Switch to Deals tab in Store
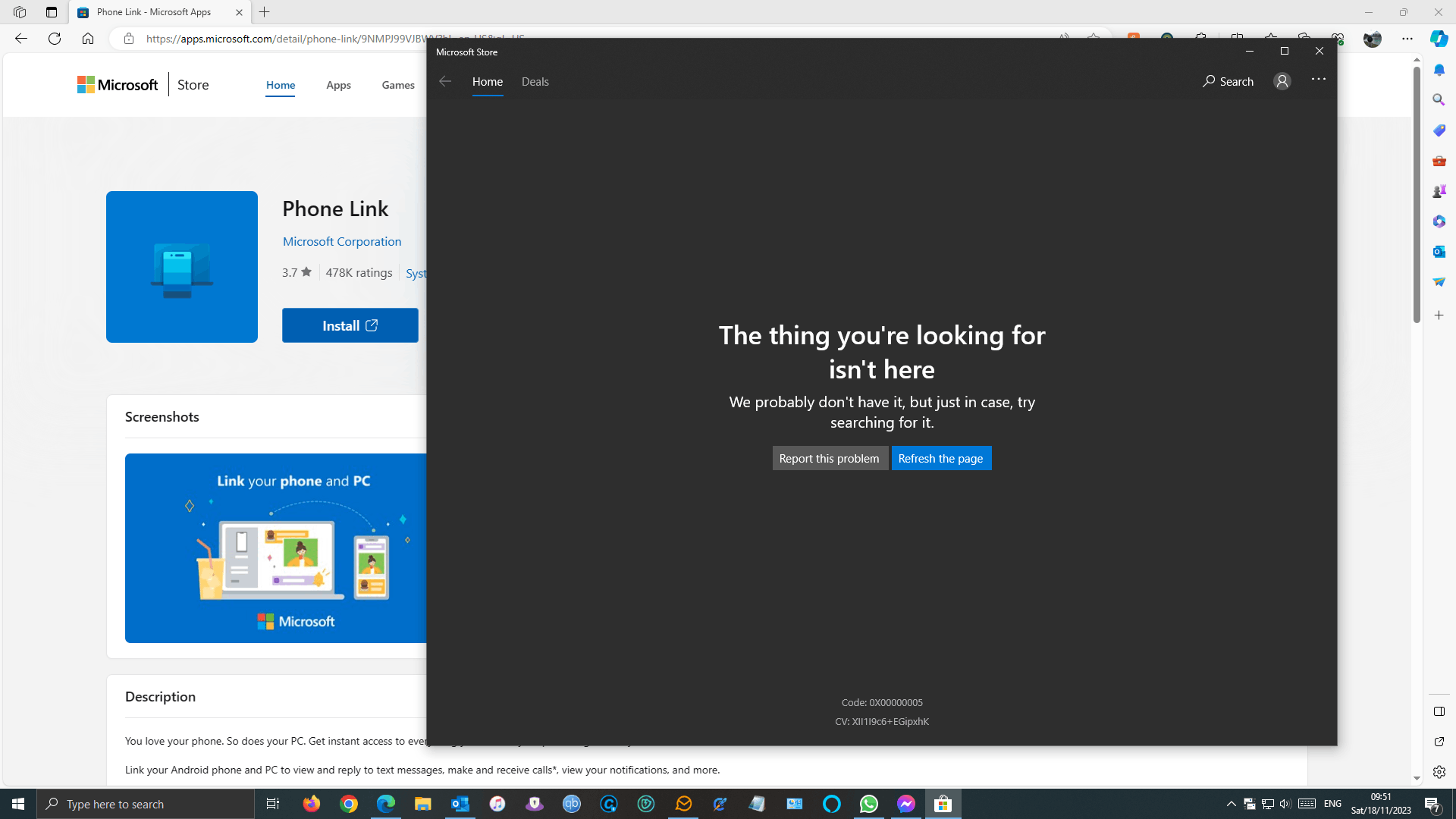 535,81
